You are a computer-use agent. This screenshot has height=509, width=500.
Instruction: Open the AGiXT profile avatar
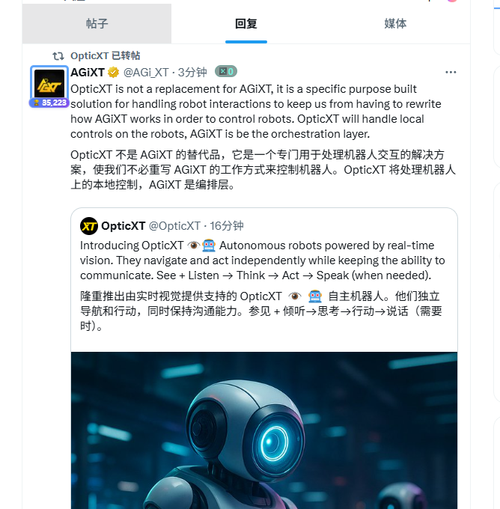(49, 83)
